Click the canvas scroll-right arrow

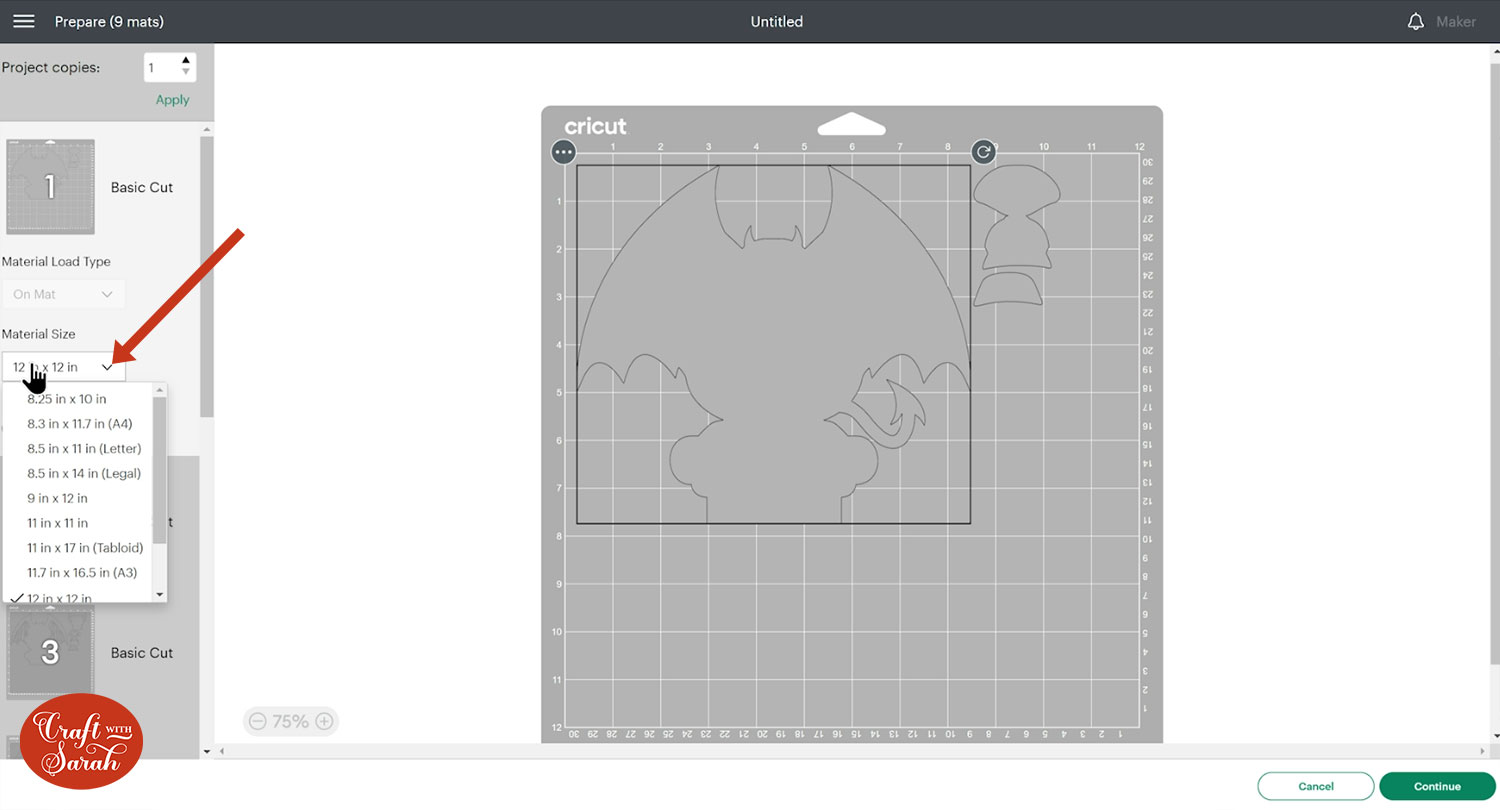coord(1484,751)
